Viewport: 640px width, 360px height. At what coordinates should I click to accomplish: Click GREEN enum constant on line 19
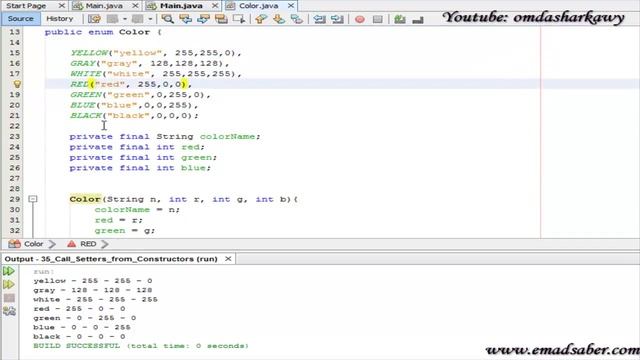(x=85, y=95)
